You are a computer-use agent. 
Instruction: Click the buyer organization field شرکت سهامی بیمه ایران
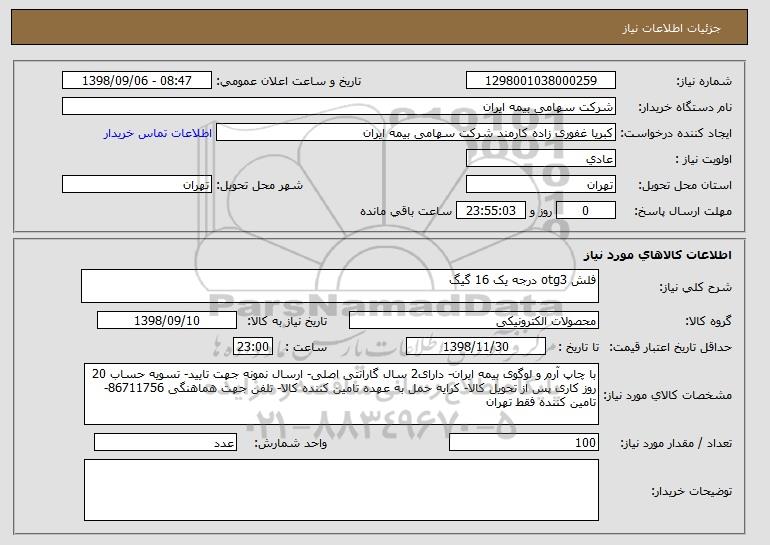[339, 107]
